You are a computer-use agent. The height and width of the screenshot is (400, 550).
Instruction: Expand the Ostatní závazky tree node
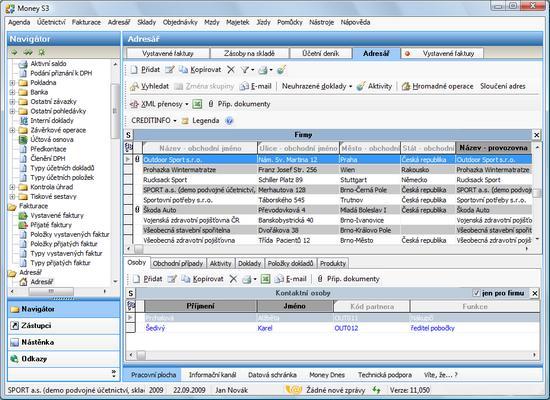[x=12, y=102]
